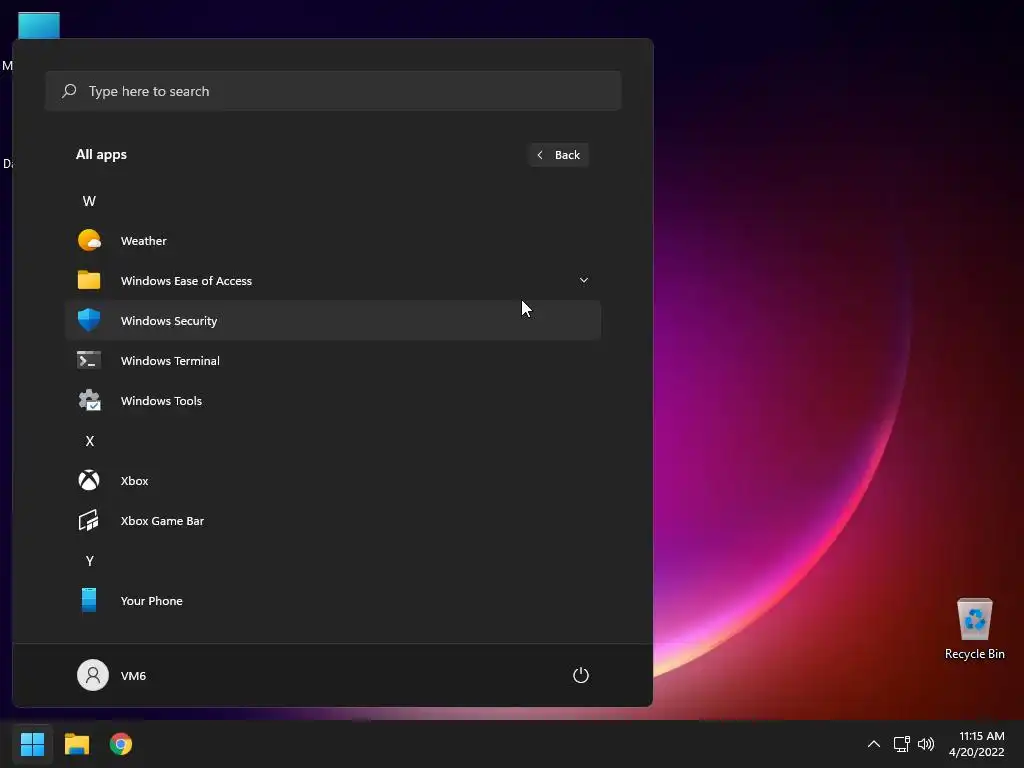Open network status tray icon
The height and width of the screenshot is (768, 1024).
(902, 744)
